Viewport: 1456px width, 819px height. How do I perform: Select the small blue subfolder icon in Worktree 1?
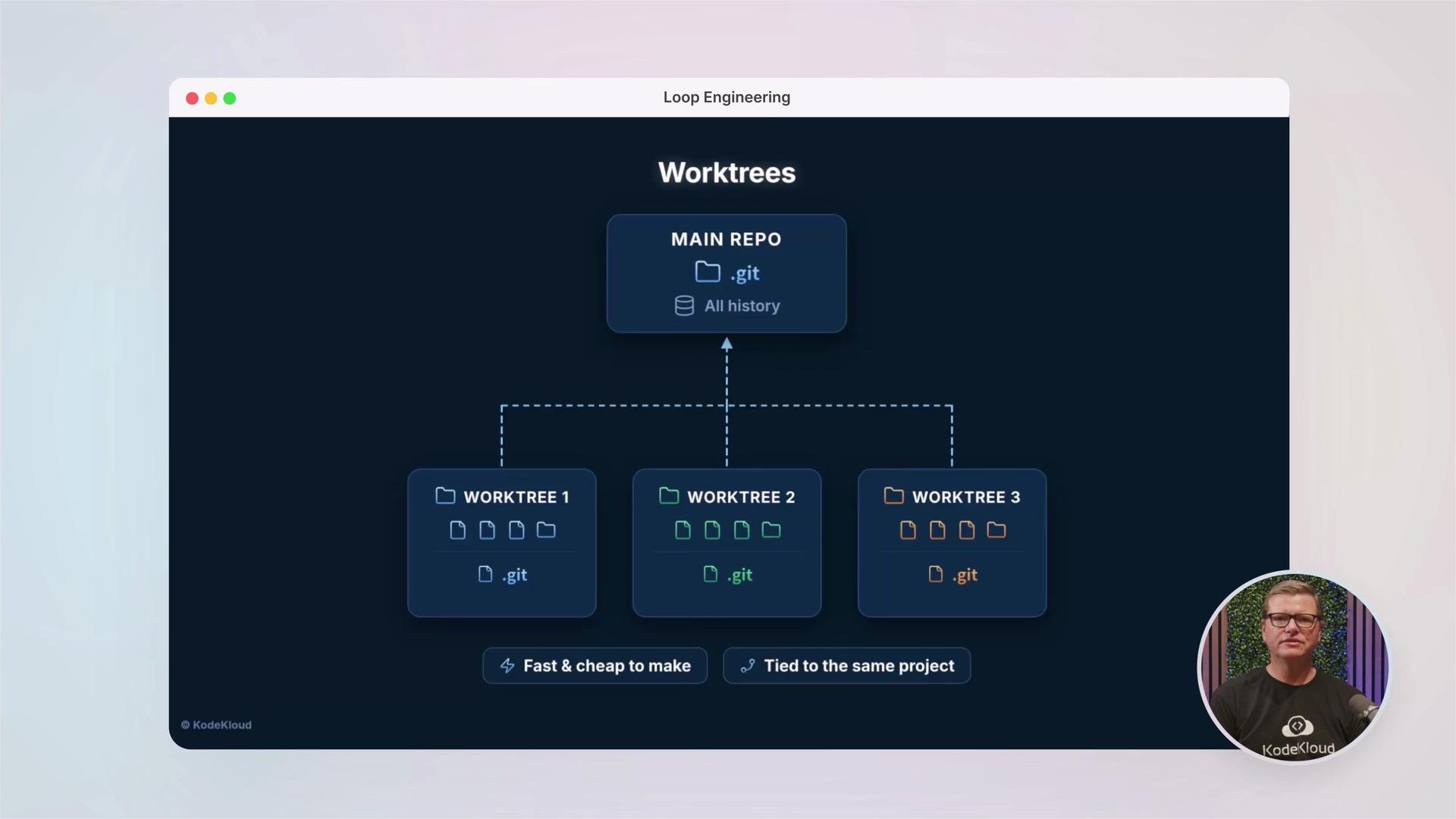pyautogui.click(x=546, y=530)
